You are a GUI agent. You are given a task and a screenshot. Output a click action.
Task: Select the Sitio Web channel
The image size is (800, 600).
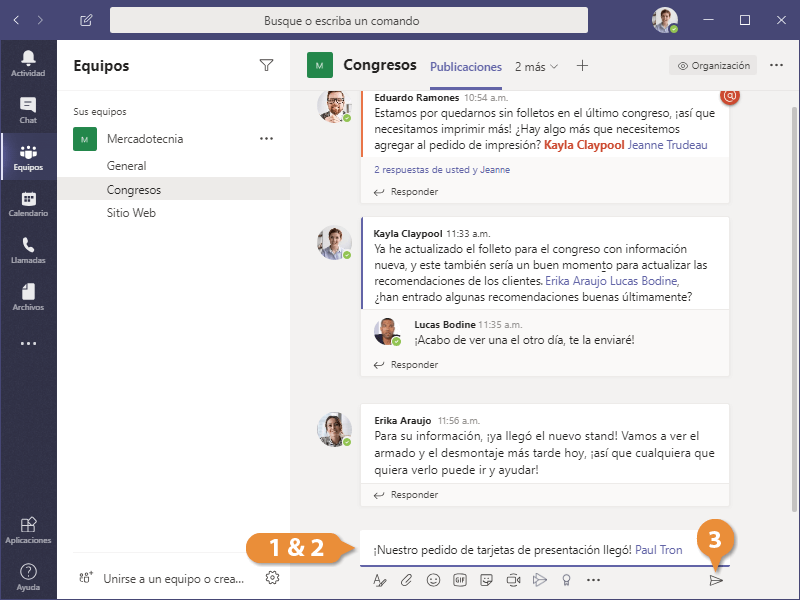[x=131, y=213]
